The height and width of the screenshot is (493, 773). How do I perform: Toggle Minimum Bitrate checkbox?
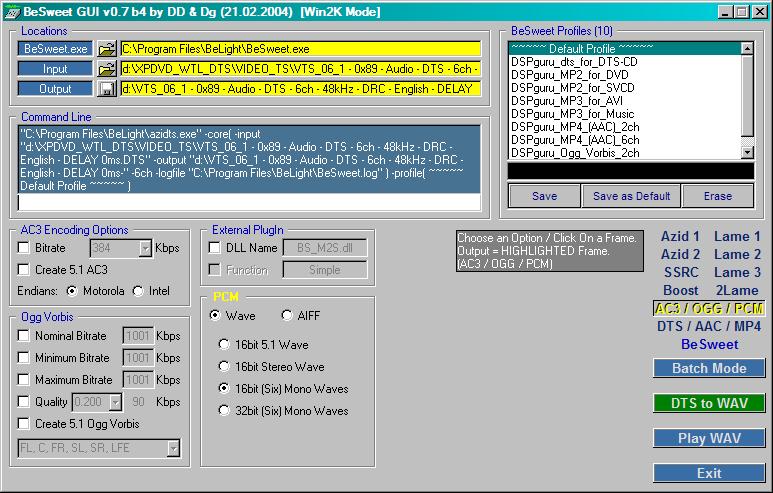pyautogui.click(x=23, y=357)
